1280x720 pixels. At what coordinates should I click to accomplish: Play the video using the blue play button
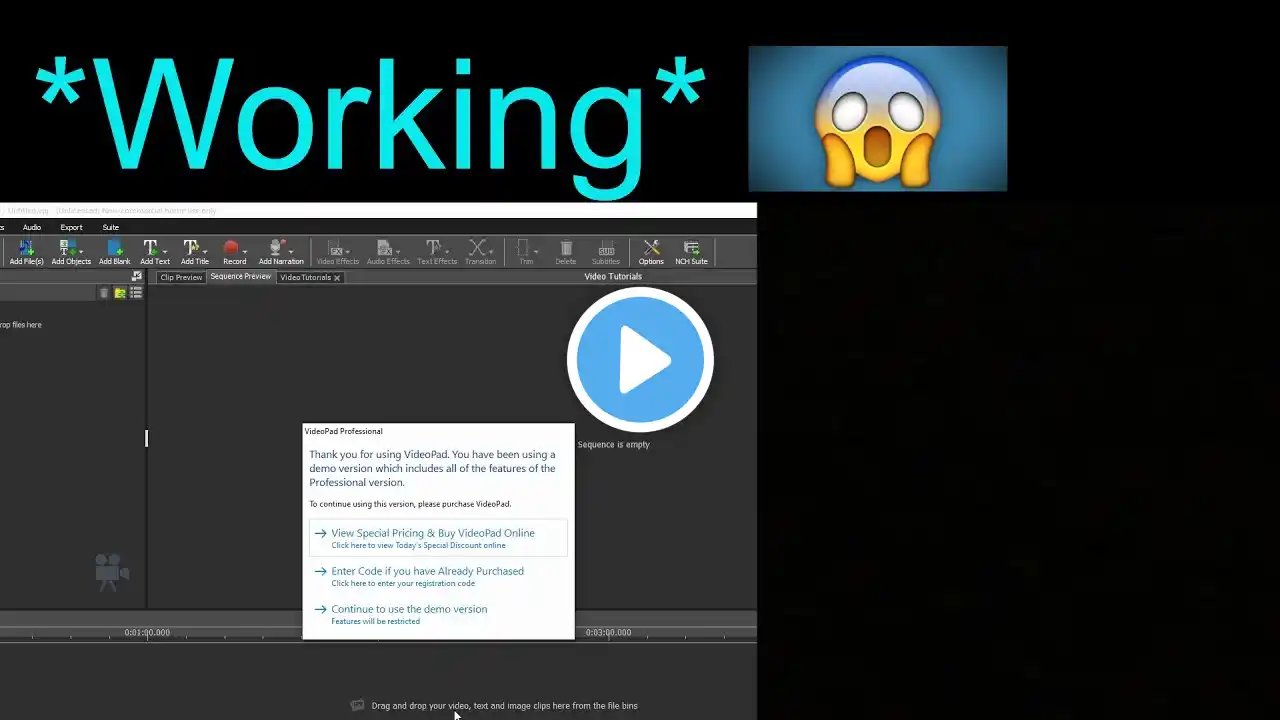pyautogui.click(x=640, y=360)
